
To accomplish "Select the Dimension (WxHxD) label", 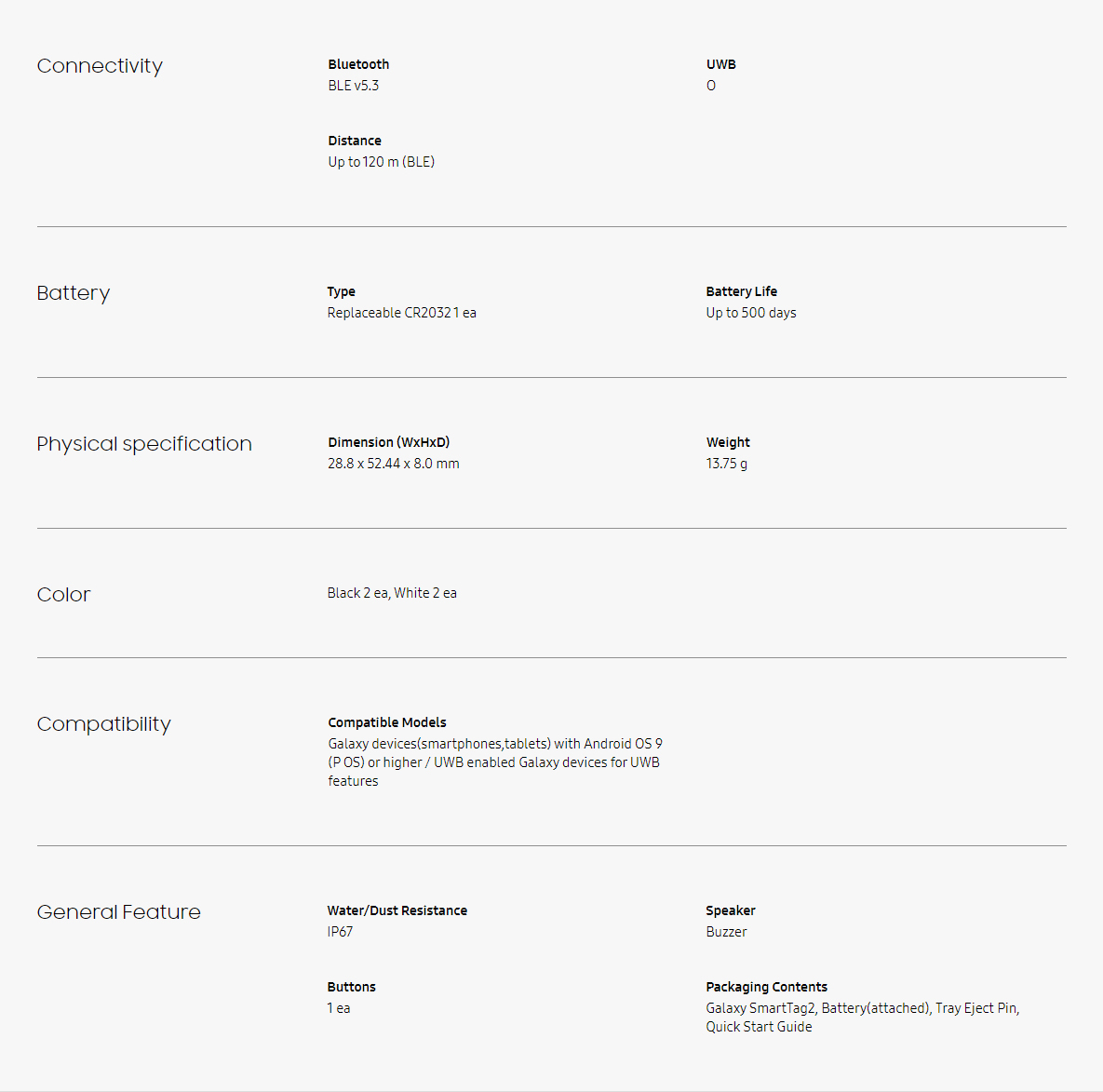I will 388,442.
